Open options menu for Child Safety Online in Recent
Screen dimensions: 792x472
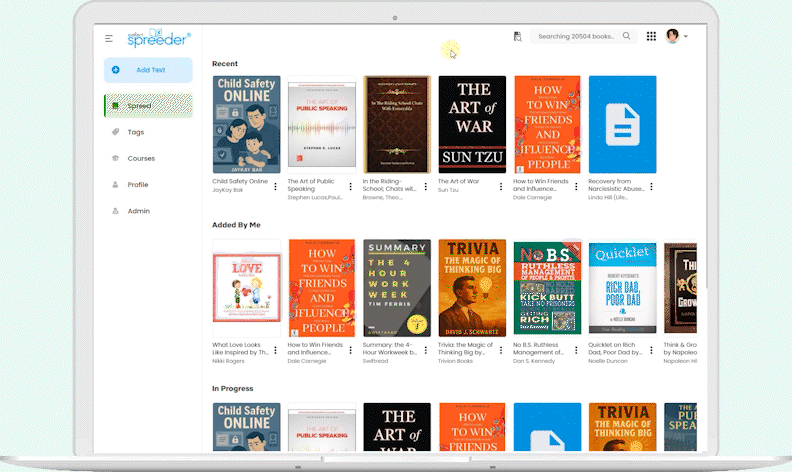[275, 186]
